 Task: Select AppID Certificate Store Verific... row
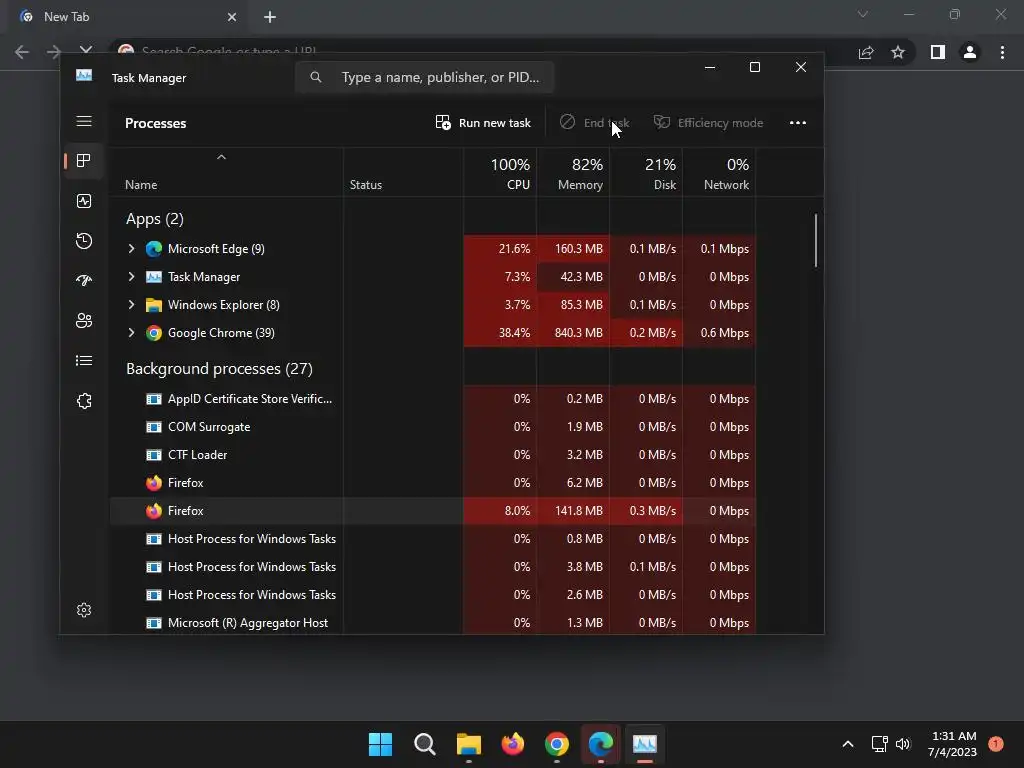(432, 399)
